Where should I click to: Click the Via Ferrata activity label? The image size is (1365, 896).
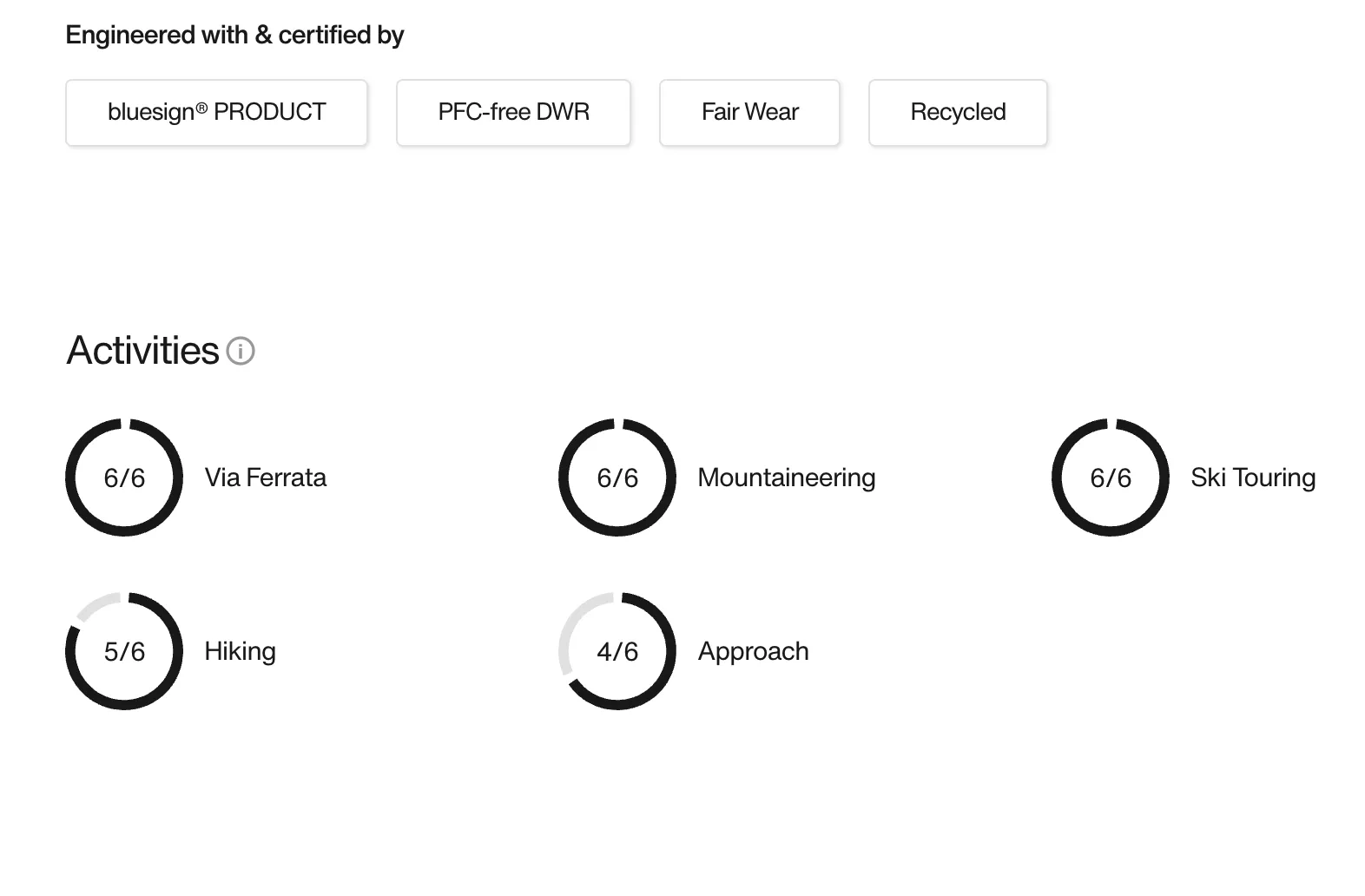pyautogui.click(x=266, y=478)
